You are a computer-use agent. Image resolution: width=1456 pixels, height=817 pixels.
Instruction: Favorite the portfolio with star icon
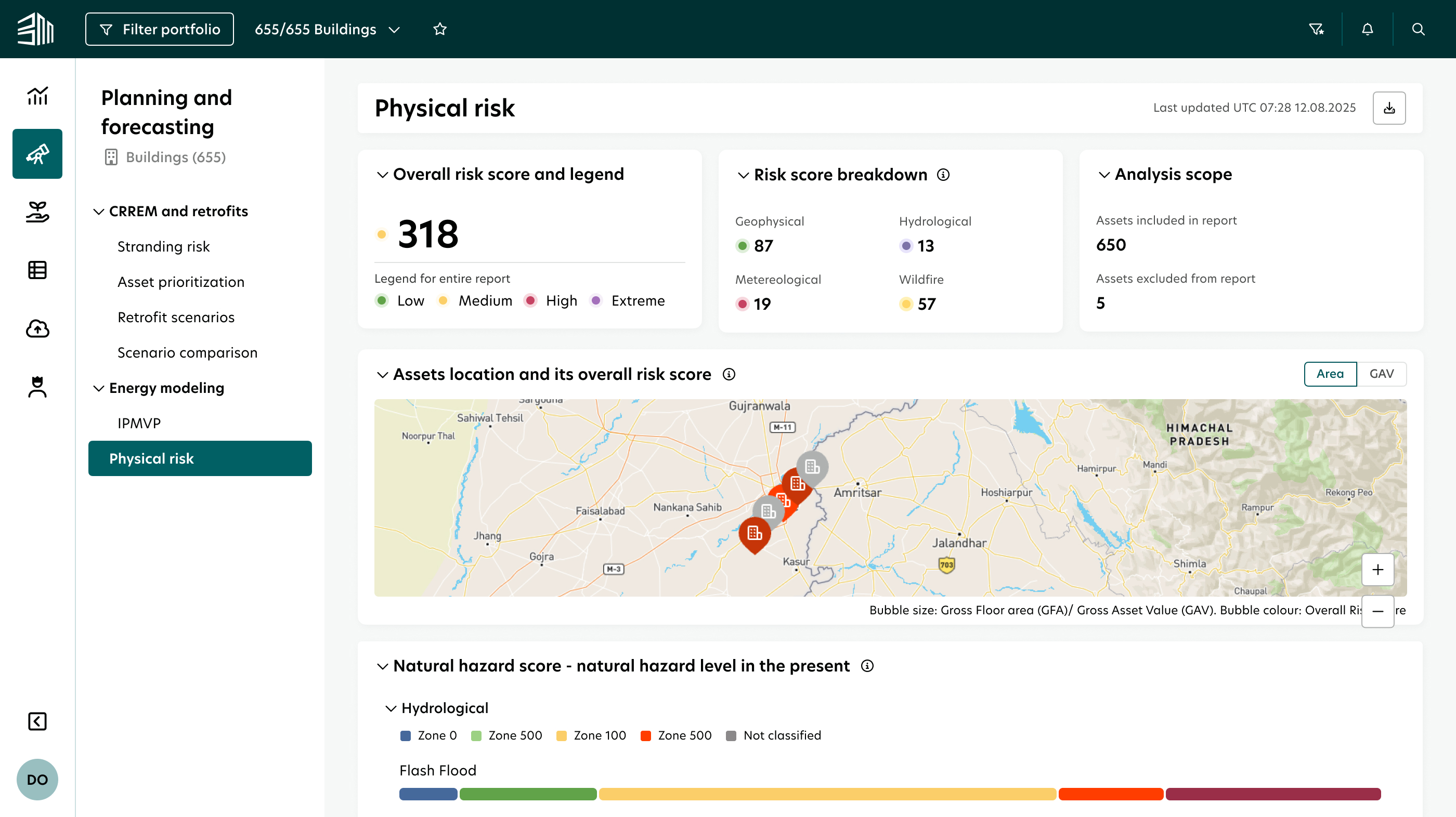(x=440, y=29)
